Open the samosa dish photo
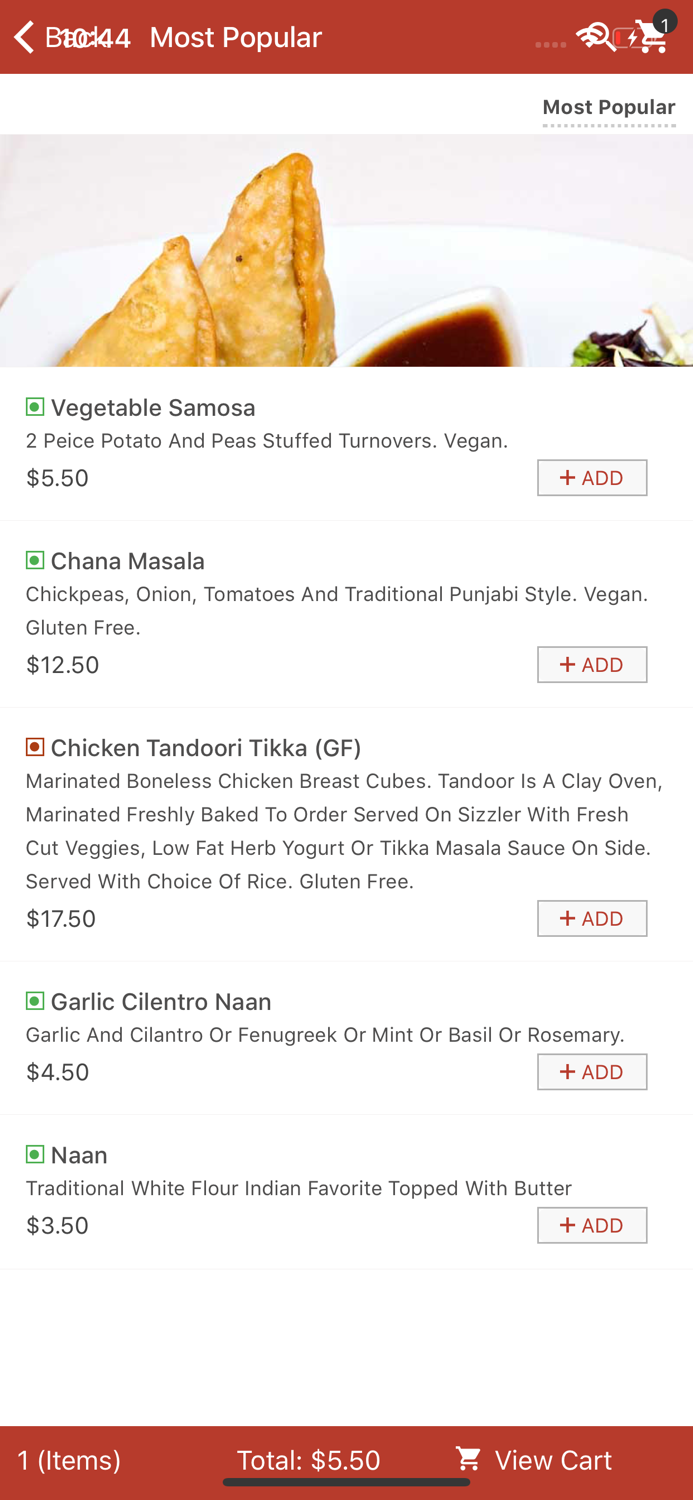The width and height of the screenshot is (693, 1500). 346,251
